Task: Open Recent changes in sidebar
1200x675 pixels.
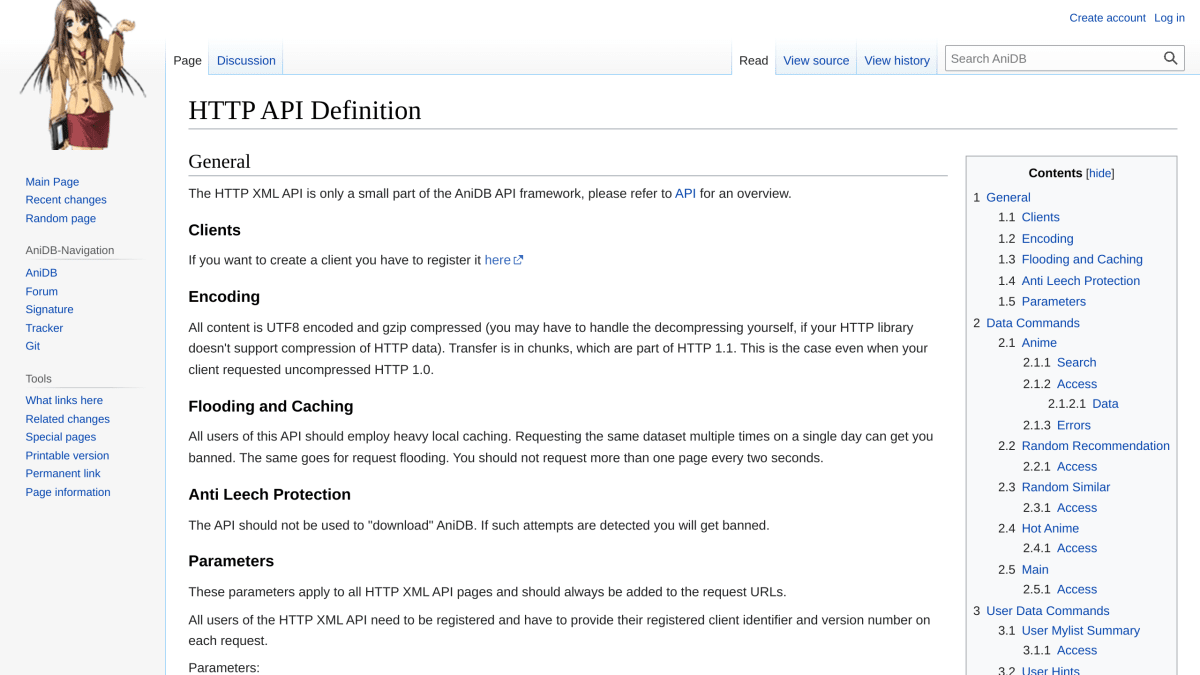Action: point(66,200)
